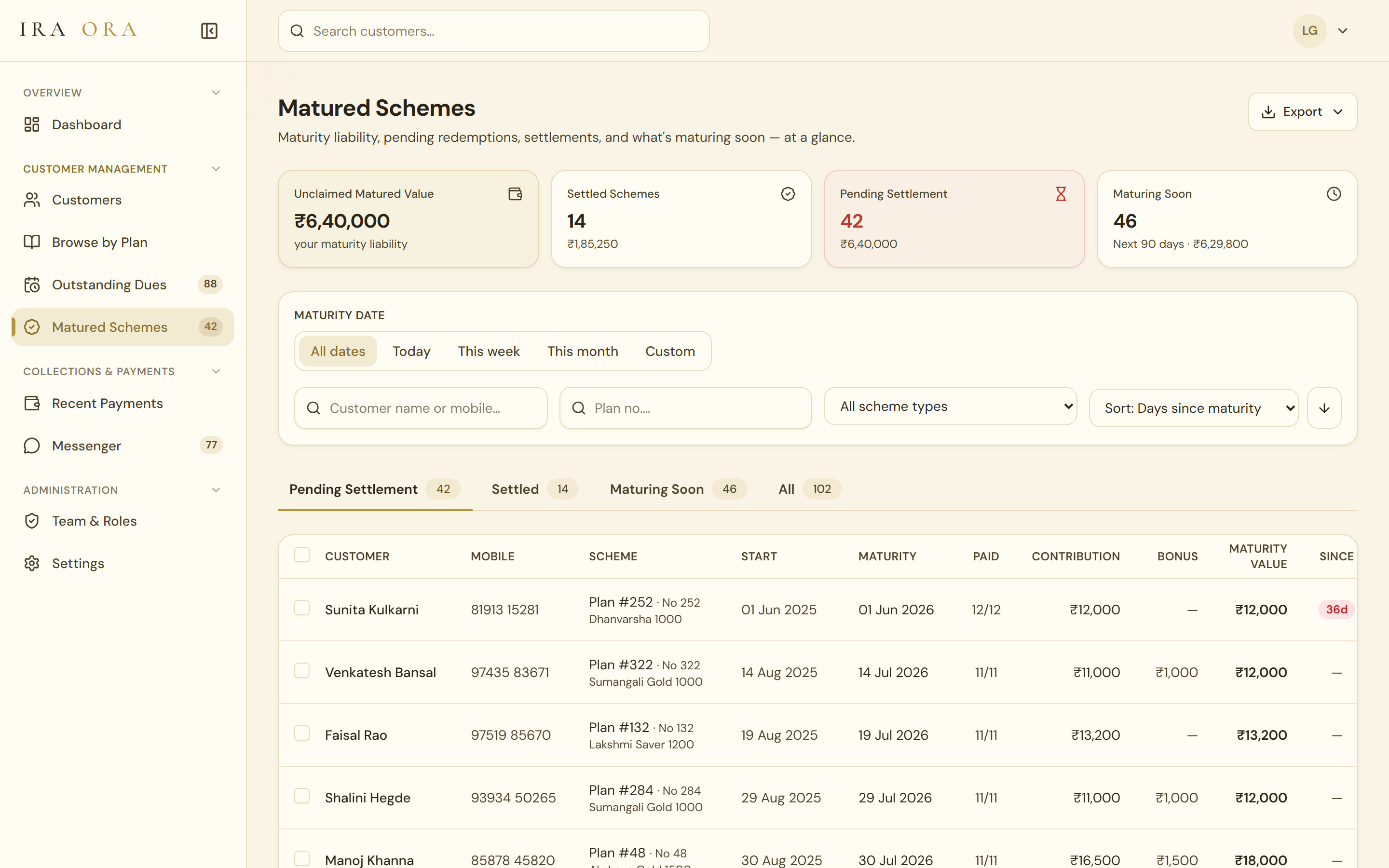This screenshot has height=868, width=1389.
Task: Click magnifier icon in Plan no filter
Action: 579,408
